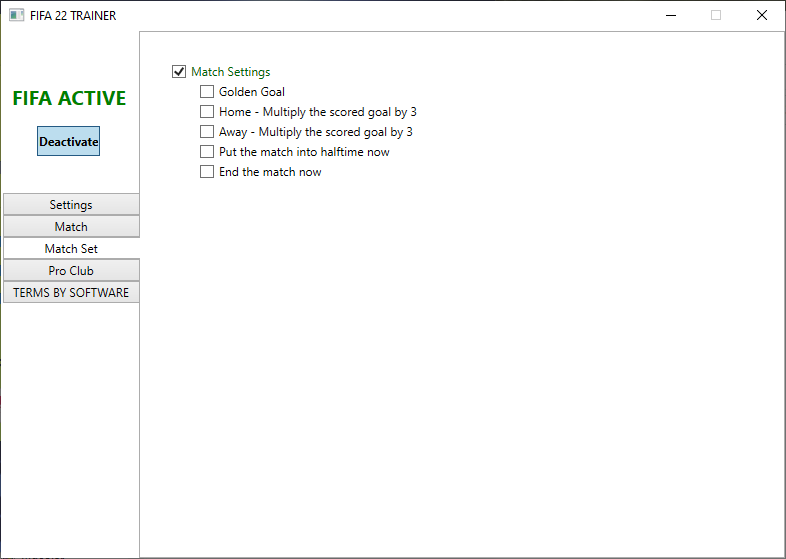The height and width of the screenshot is (559, 786).
Task: Open the TERMS BY SOFTWARE tab
Action: point(71,293)
